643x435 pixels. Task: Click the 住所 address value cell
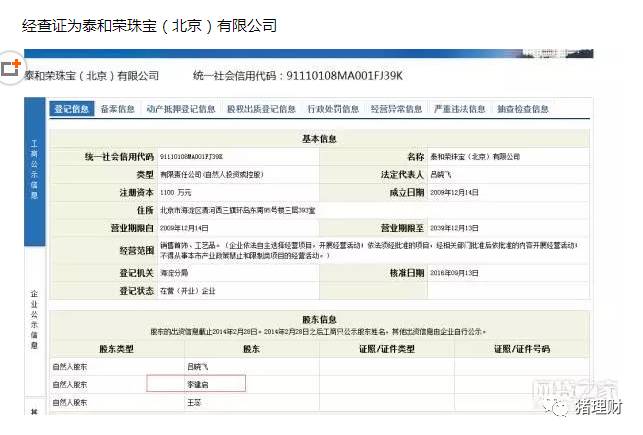click(373, 210)
